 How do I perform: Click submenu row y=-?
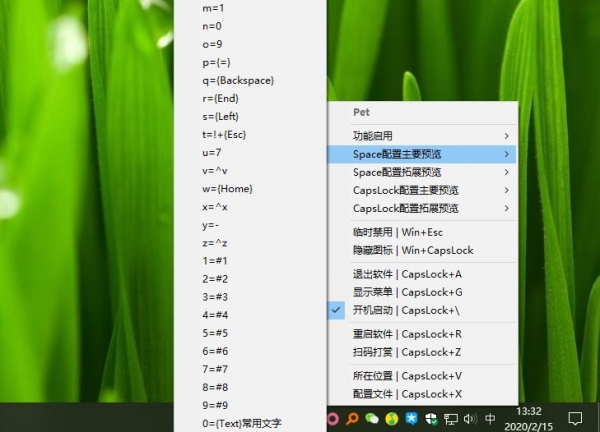250,225
